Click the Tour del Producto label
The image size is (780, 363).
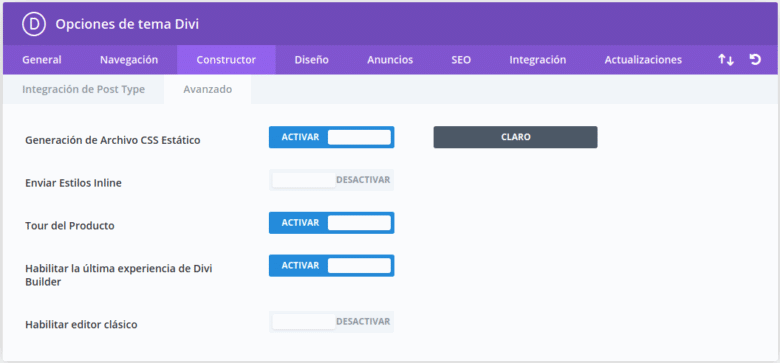(x=70, y=226)
